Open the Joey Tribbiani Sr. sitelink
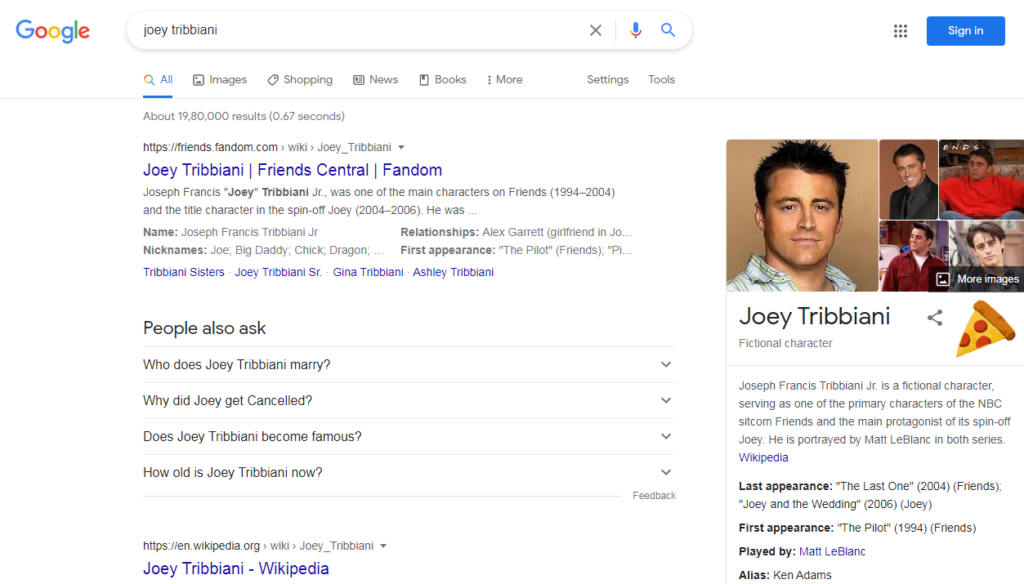This screenshot has height=584, width=1024. coord(278,272)
